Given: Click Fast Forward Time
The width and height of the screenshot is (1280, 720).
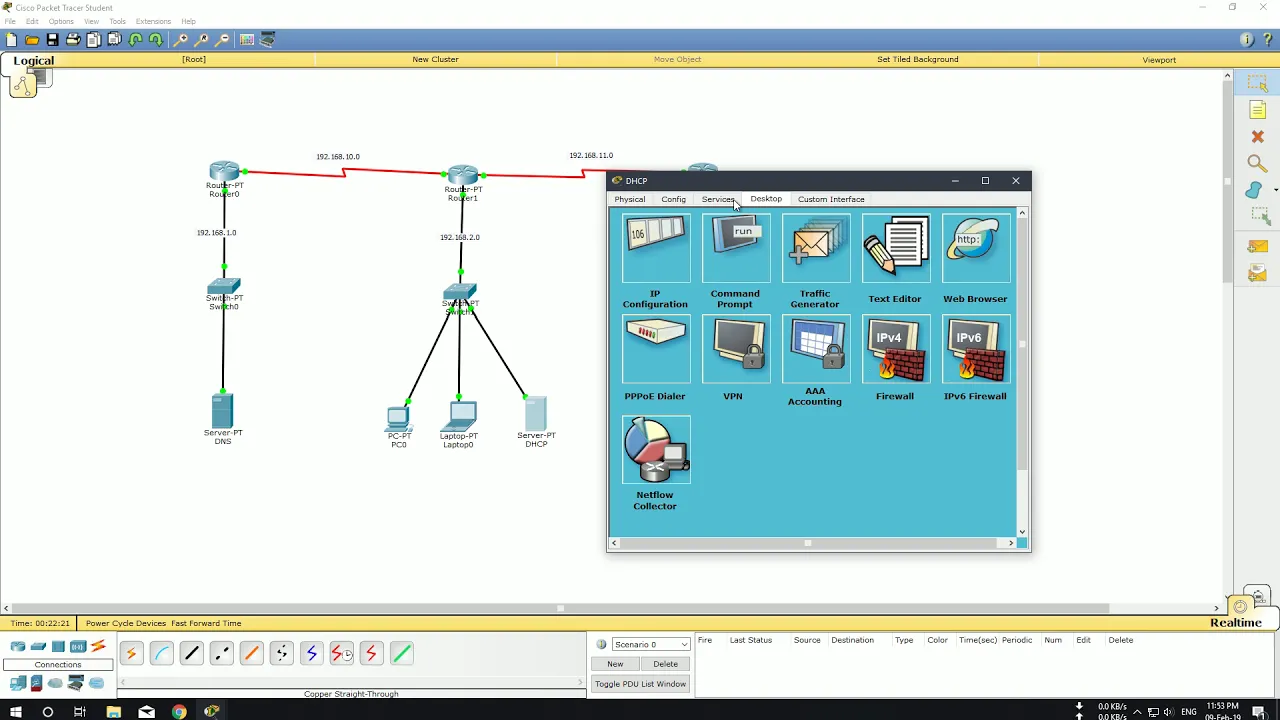Looking at the screenshot, I should point(206,623).
